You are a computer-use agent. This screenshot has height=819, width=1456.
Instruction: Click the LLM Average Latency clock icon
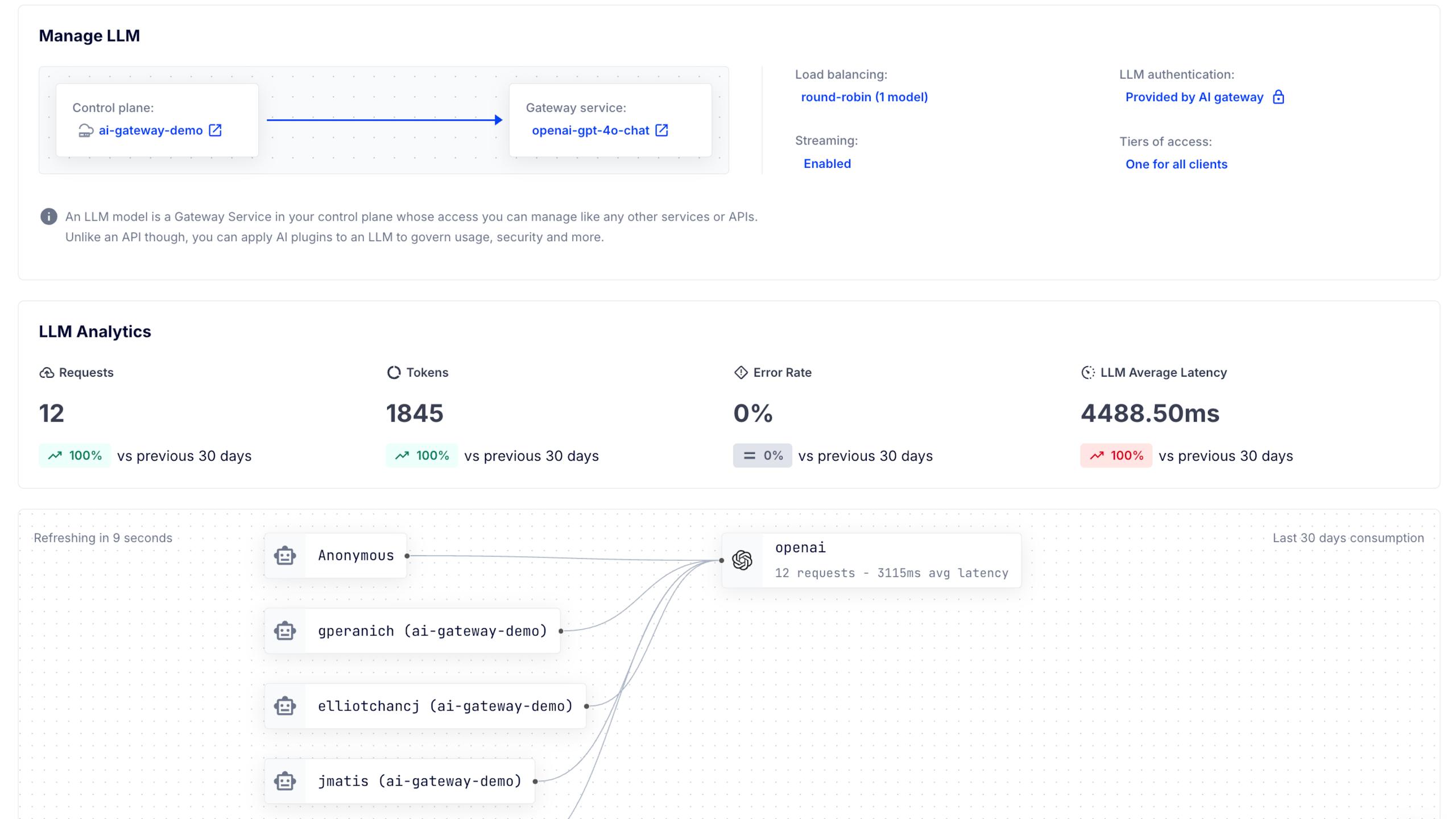[x=1087, y=373]
